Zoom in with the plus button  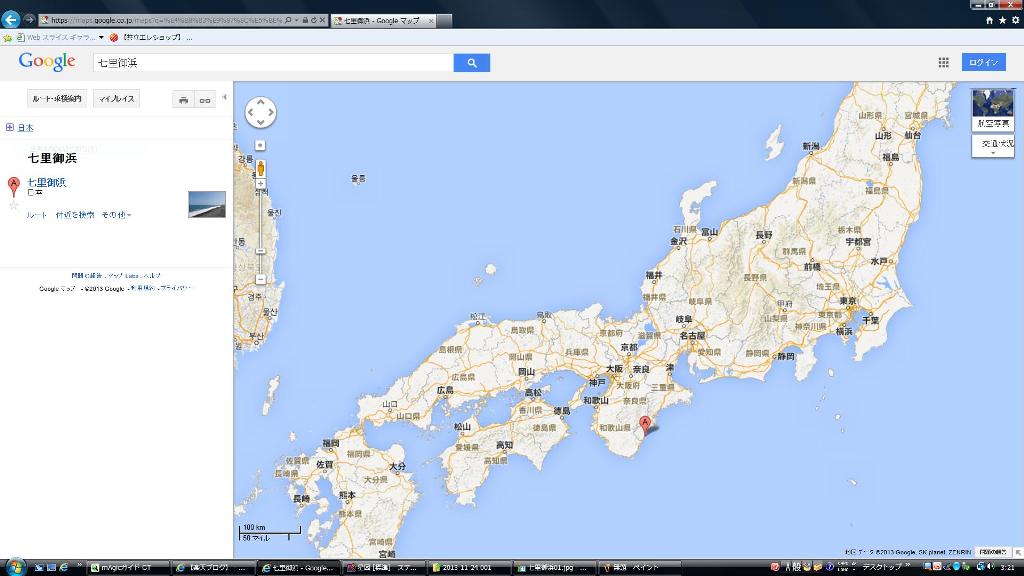coord(261,184)
